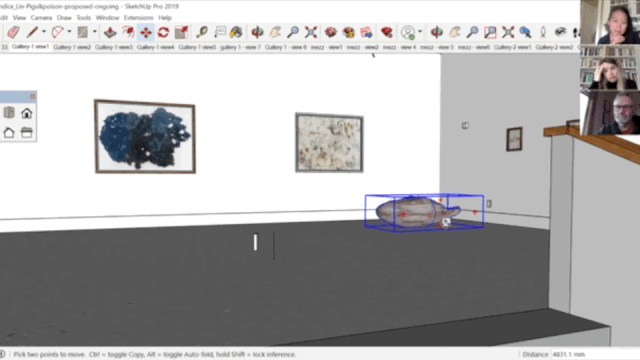Switch to mezz - view 5 scene tab

[x=437, y=47]
